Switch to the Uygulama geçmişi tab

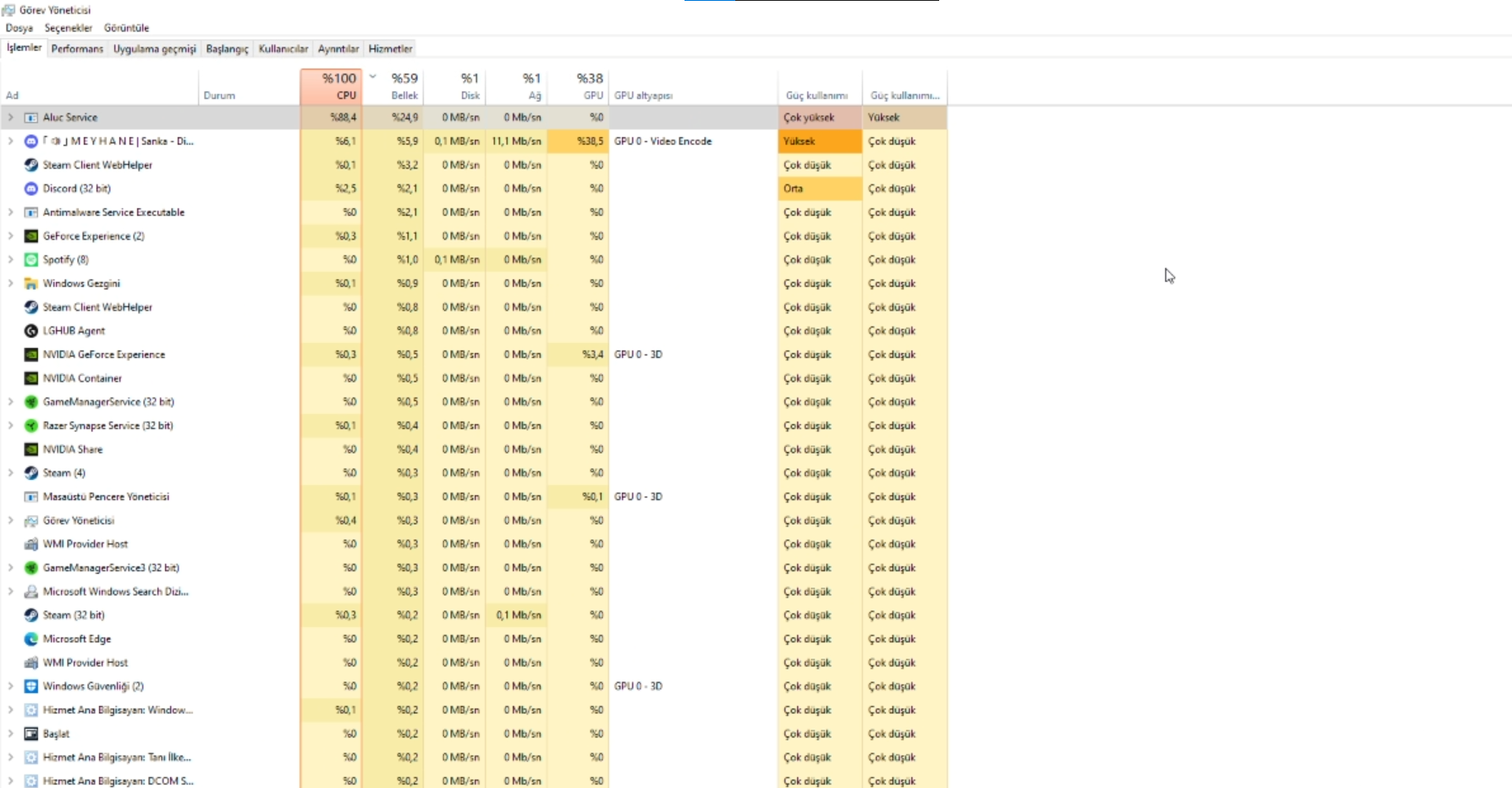click(x=155, y=49)
